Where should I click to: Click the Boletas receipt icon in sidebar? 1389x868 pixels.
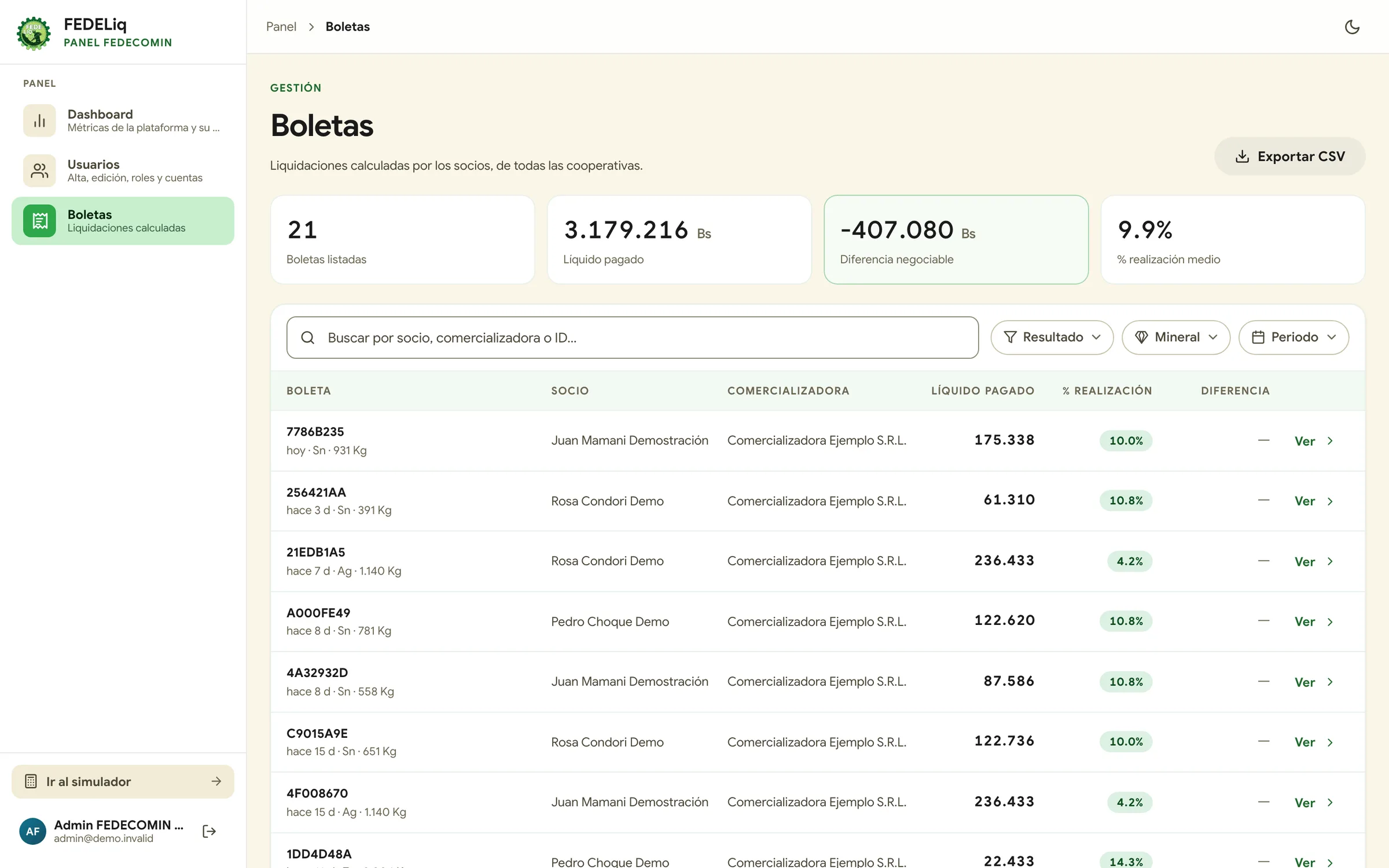(39, 220)
